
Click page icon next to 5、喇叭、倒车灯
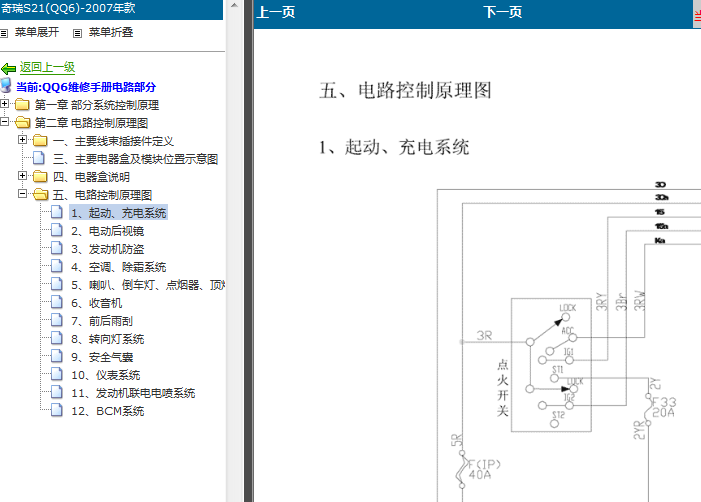coord(57,284)
